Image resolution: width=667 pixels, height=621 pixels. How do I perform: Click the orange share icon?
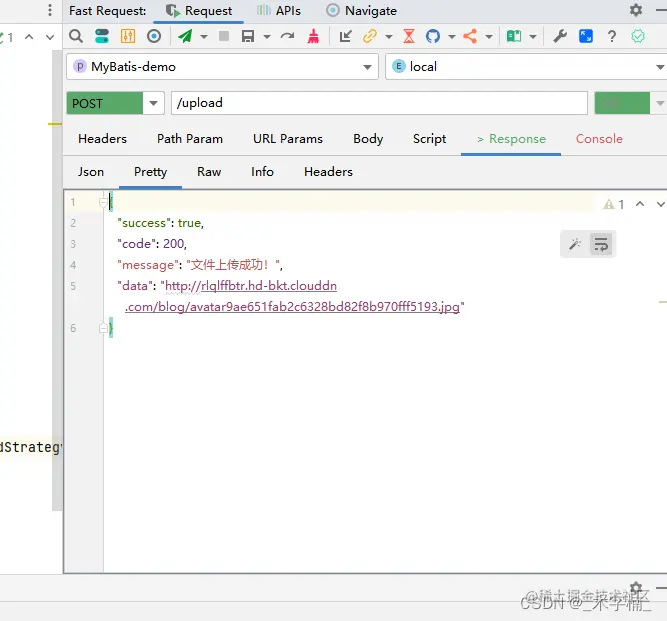click(470, 36)
